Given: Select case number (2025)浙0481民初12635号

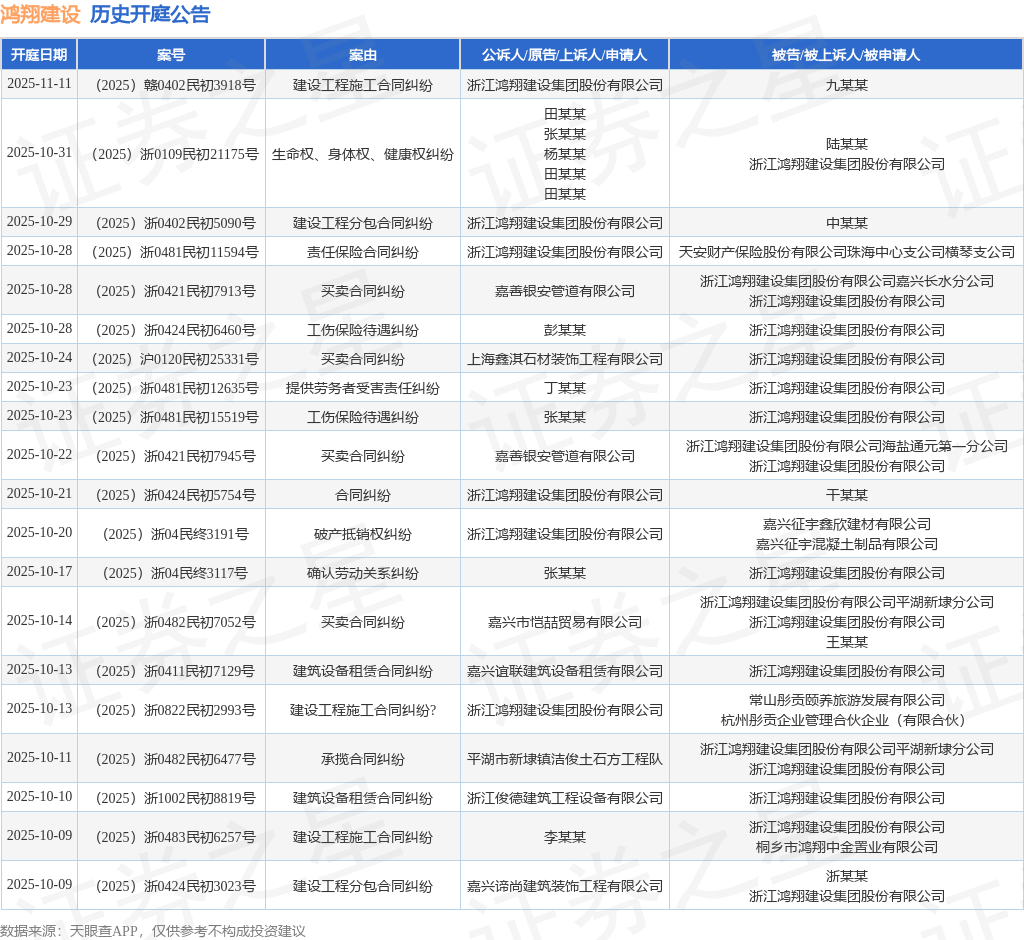Looking at the screenshot, I should tap(175, 388).
